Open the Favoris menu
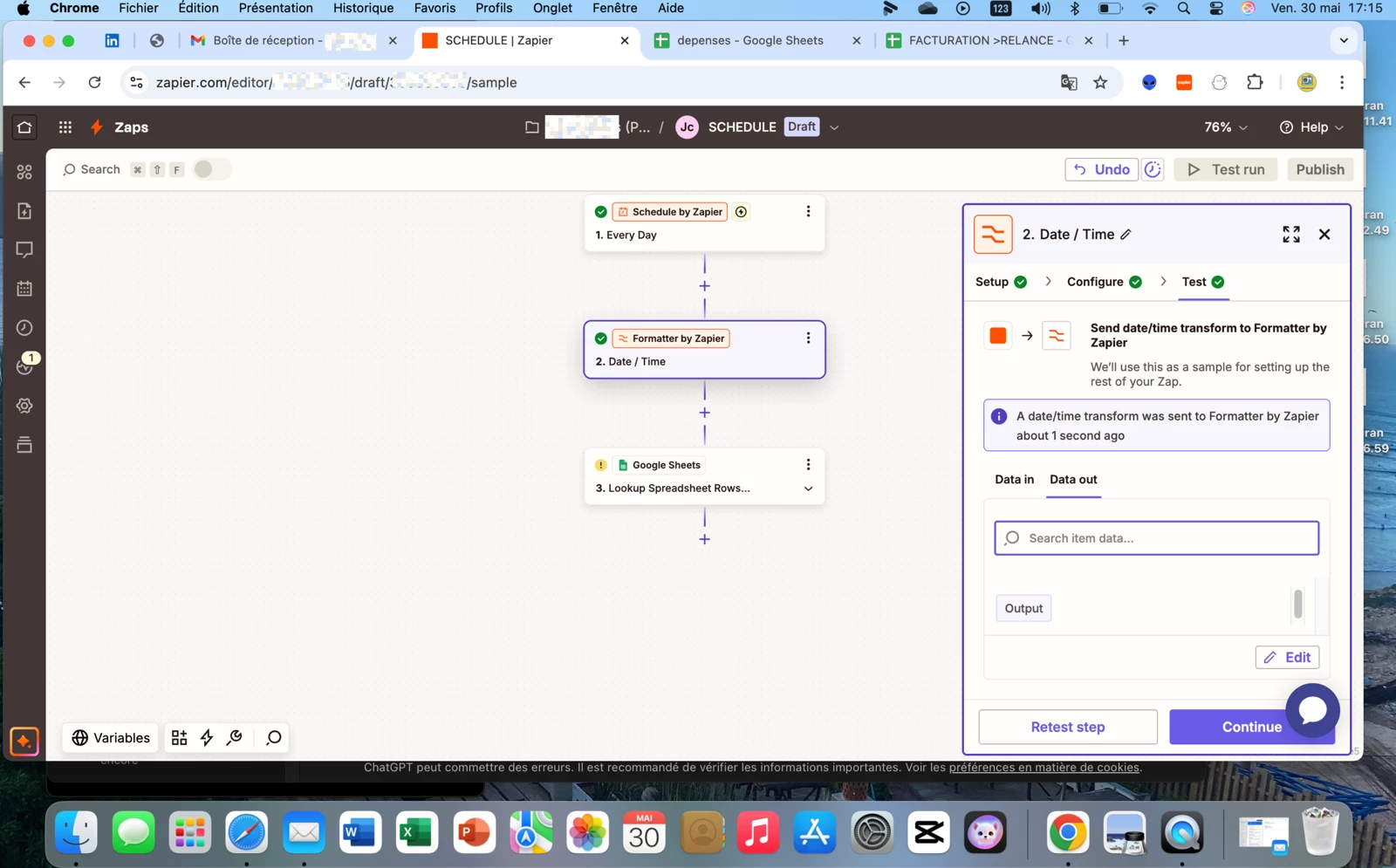1396x868 pixels. pos(435,8)
